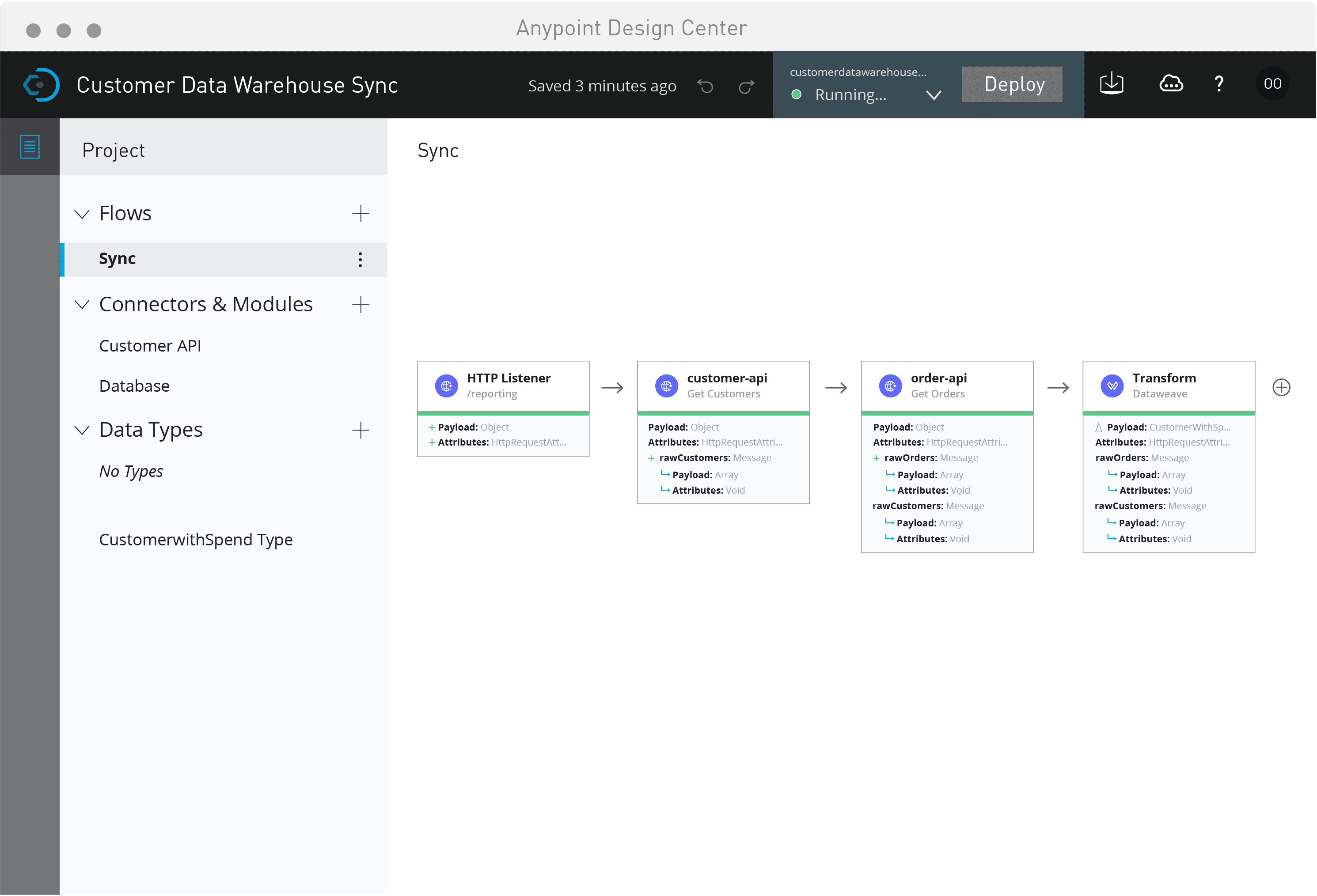Select the Transform Dataweave icon
The image size is (1317, 896).
1112,386
